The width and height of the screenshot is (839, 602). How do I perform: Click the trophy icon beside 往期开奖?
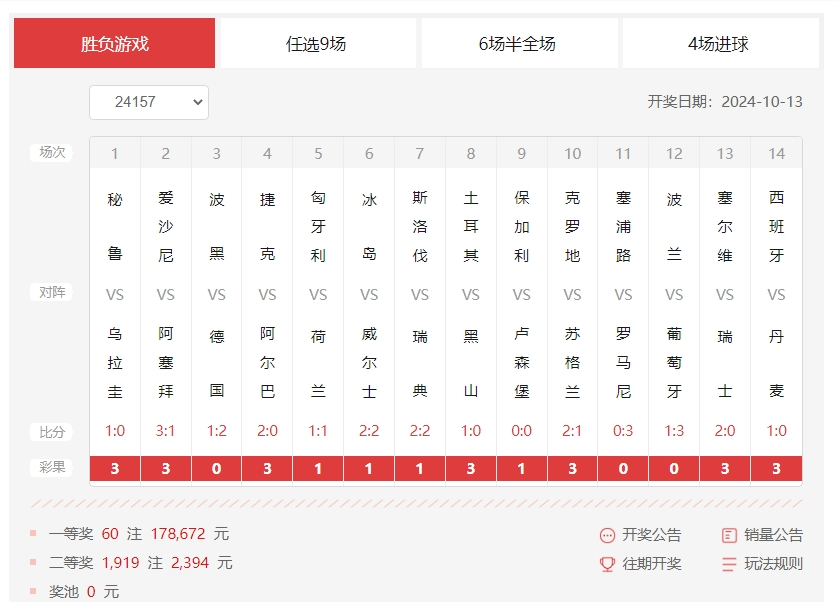pos(607,564)
